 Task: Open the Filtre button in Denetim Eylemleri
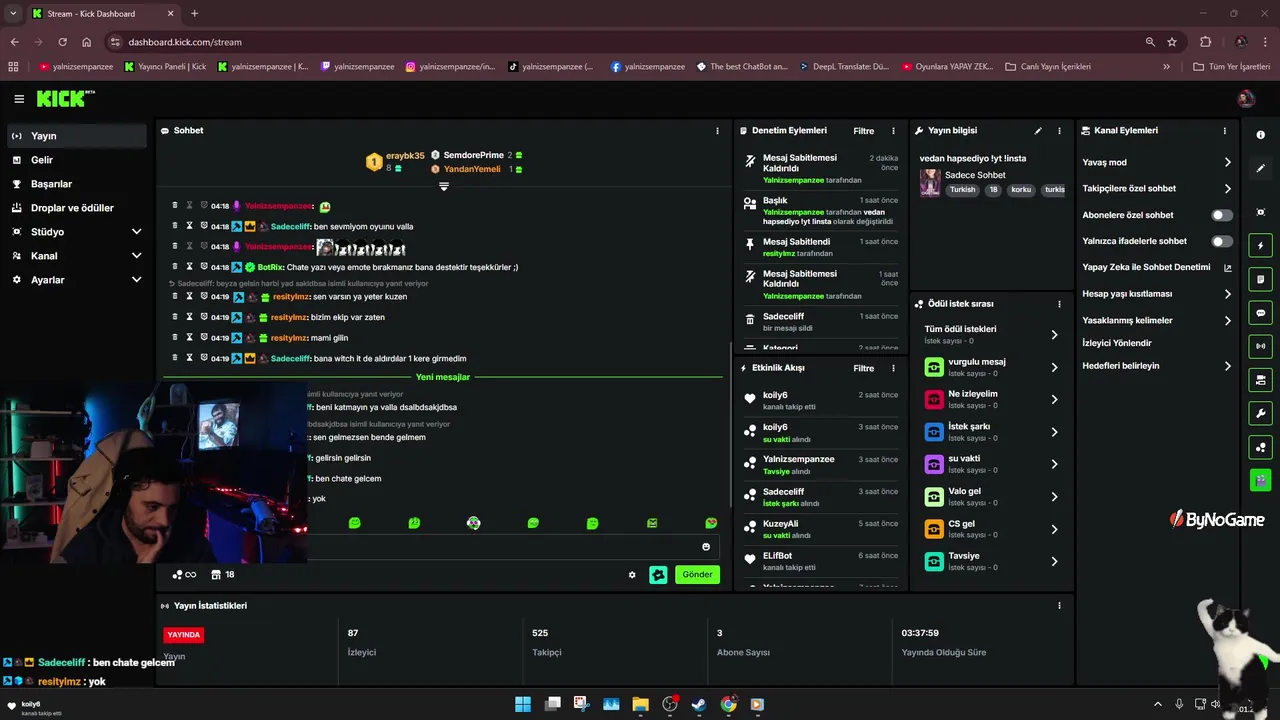[x=863, y=131]
